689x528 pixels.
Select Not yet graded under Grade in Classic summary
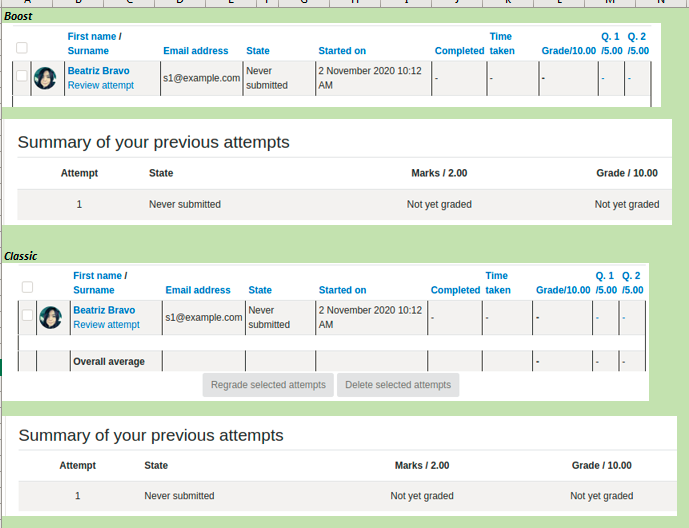(602, 496)
